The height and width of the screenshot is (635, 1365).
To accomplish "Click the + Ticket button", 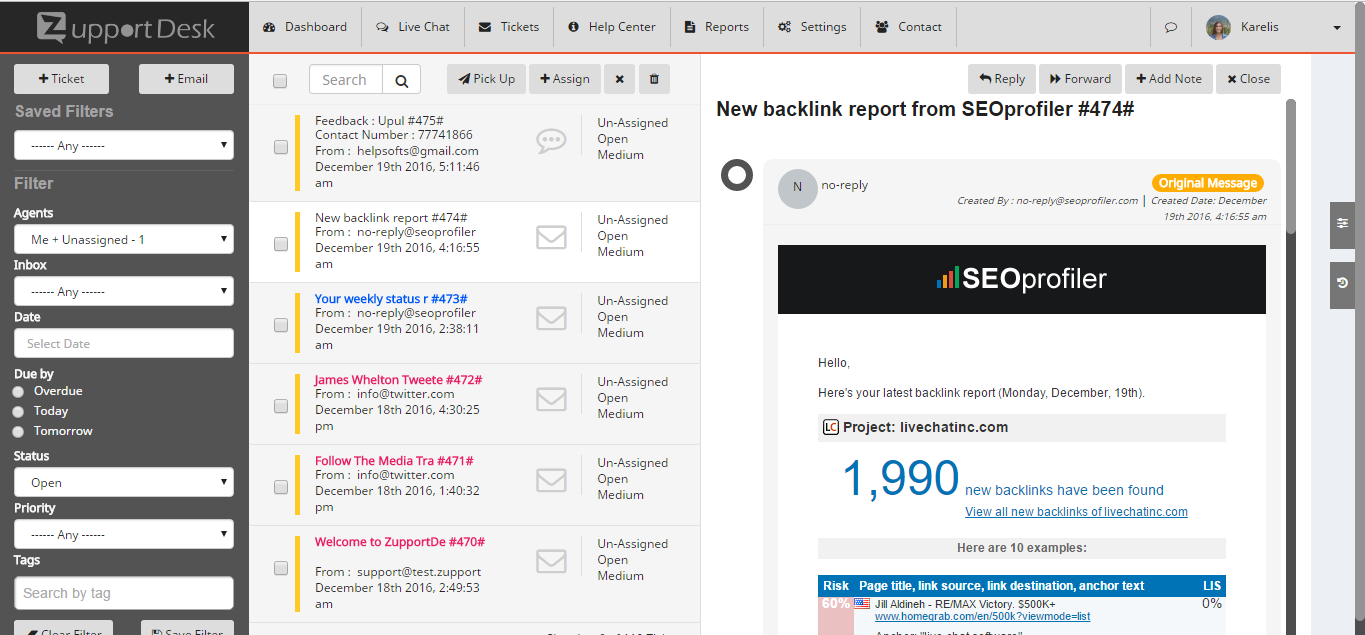I will 62,79.
